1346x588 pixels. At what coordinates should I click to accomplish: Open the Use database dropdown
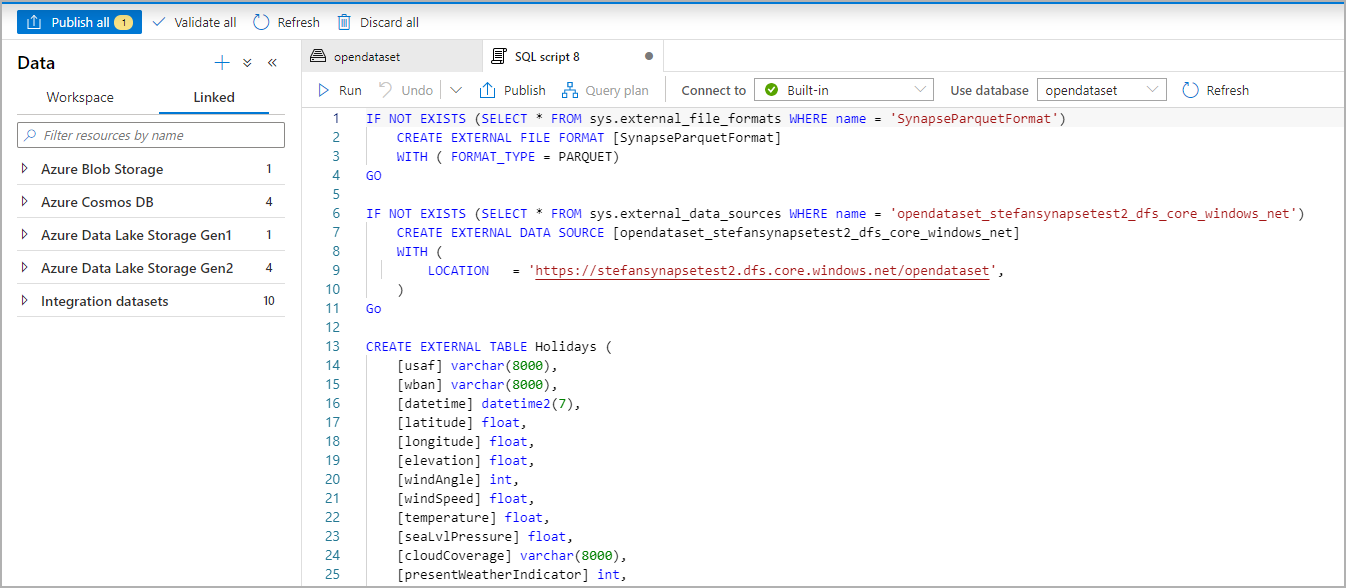[x=1101, y=90]
